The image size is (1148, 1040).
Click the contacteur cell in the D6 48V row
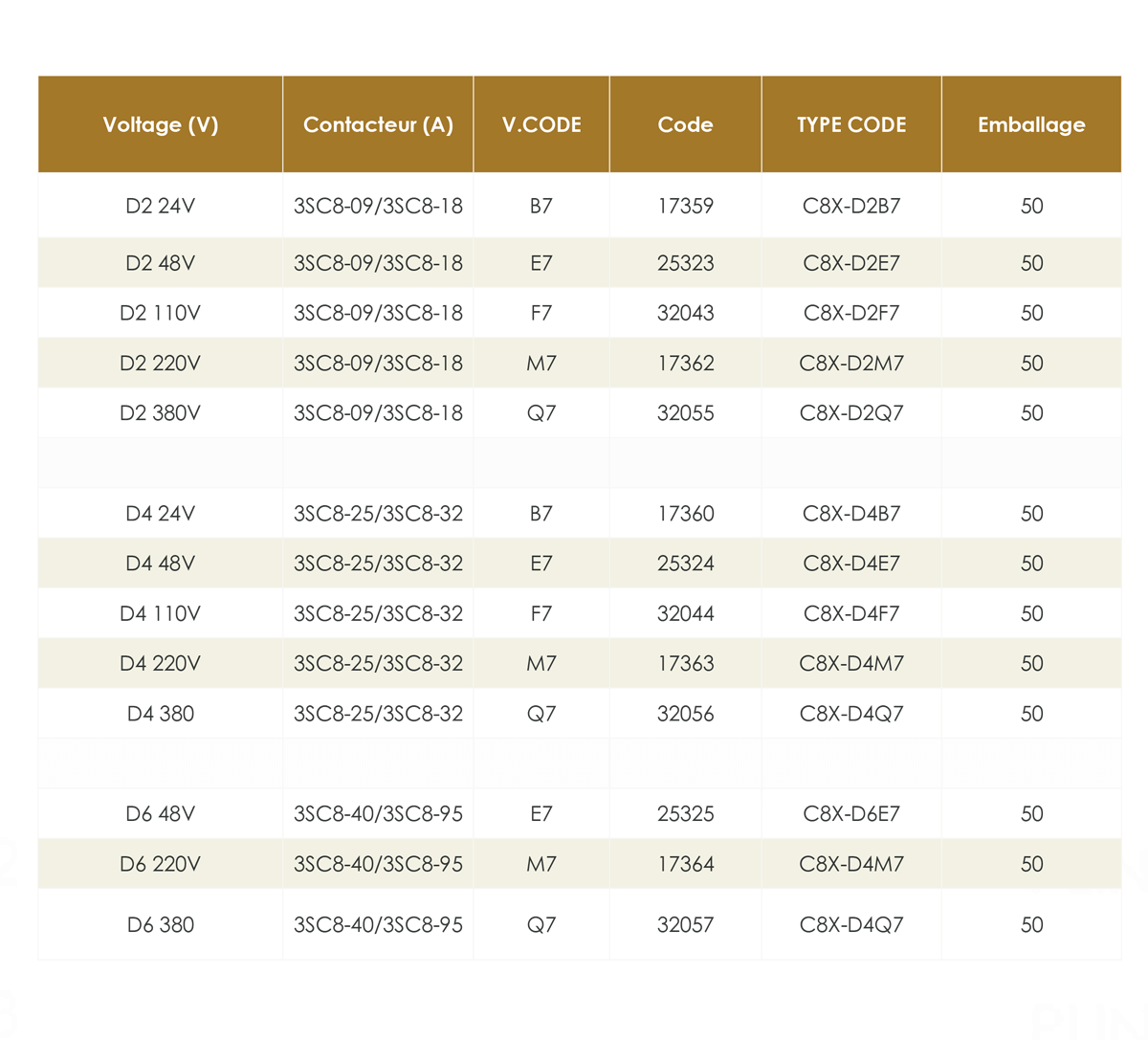click(378, 814)
